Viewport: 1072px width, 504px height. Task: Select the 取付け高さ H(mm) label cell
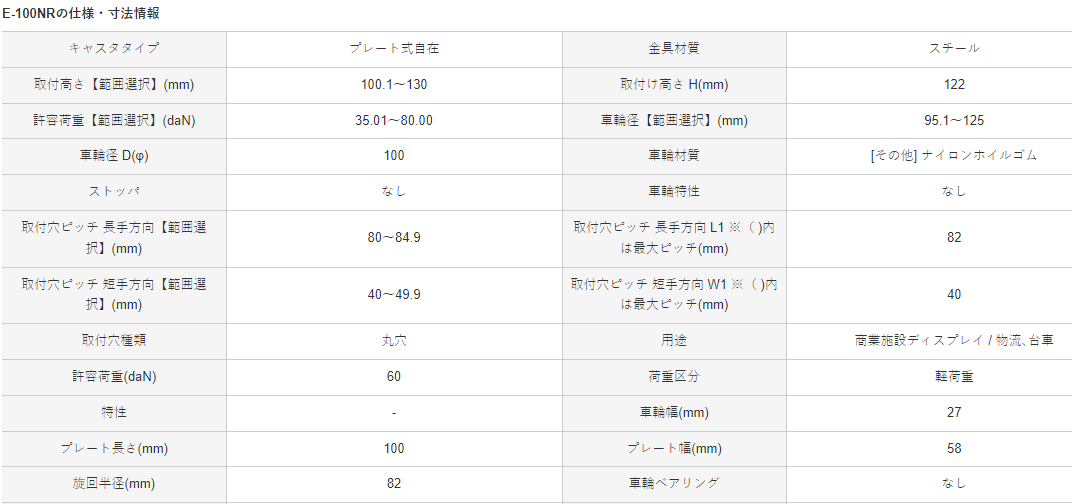674,84
